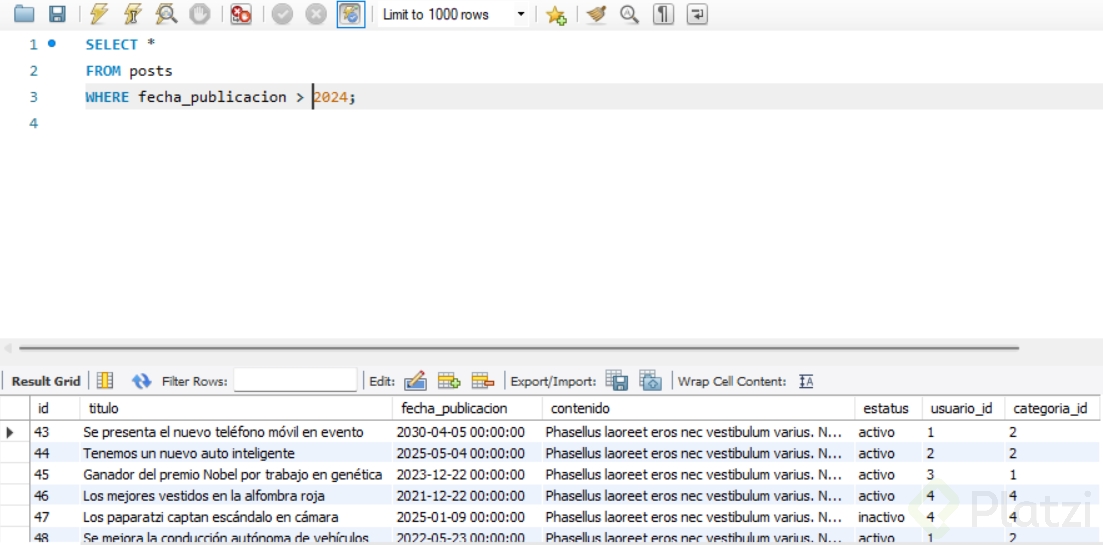The height and width of the screenshot is (545, 1103).
Task: Sort by the usuario_id column header
Action: pyautogui.click(x=963, y=408)
